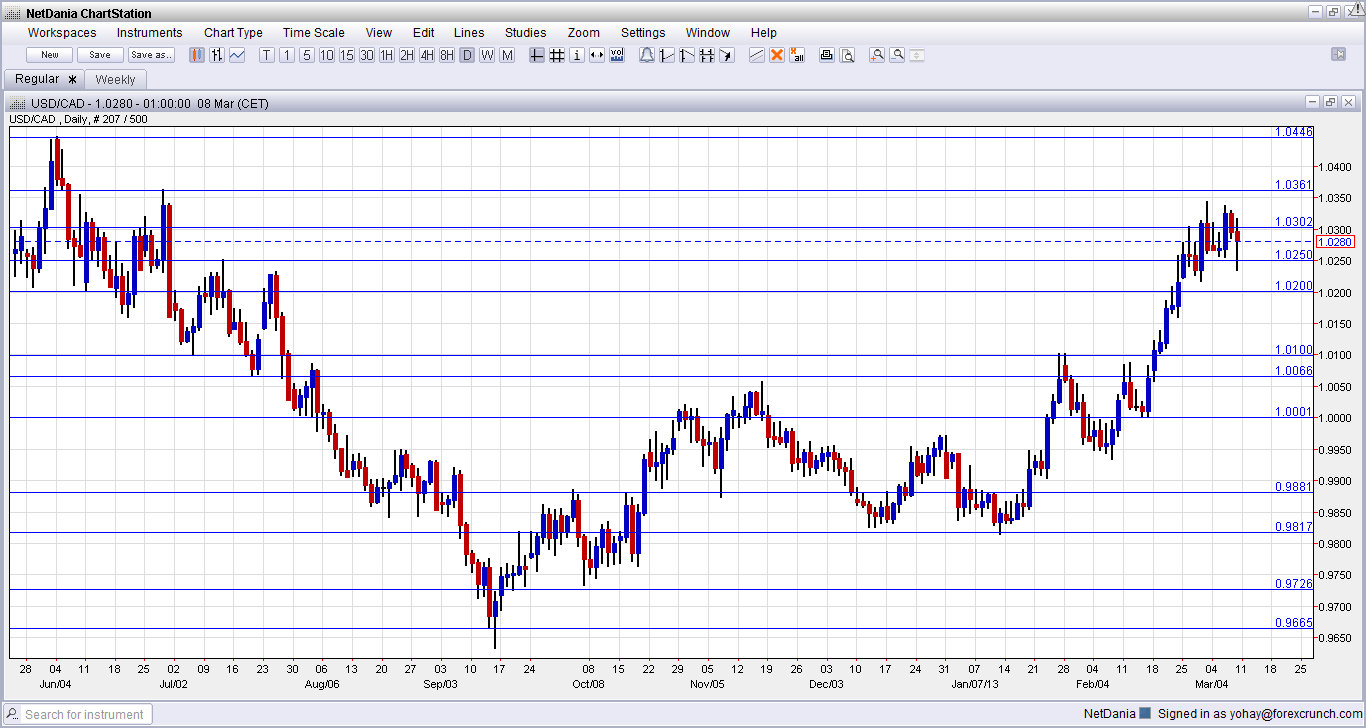Activate the zoom in magnifier icon
1366x728 pixels.
877,55
